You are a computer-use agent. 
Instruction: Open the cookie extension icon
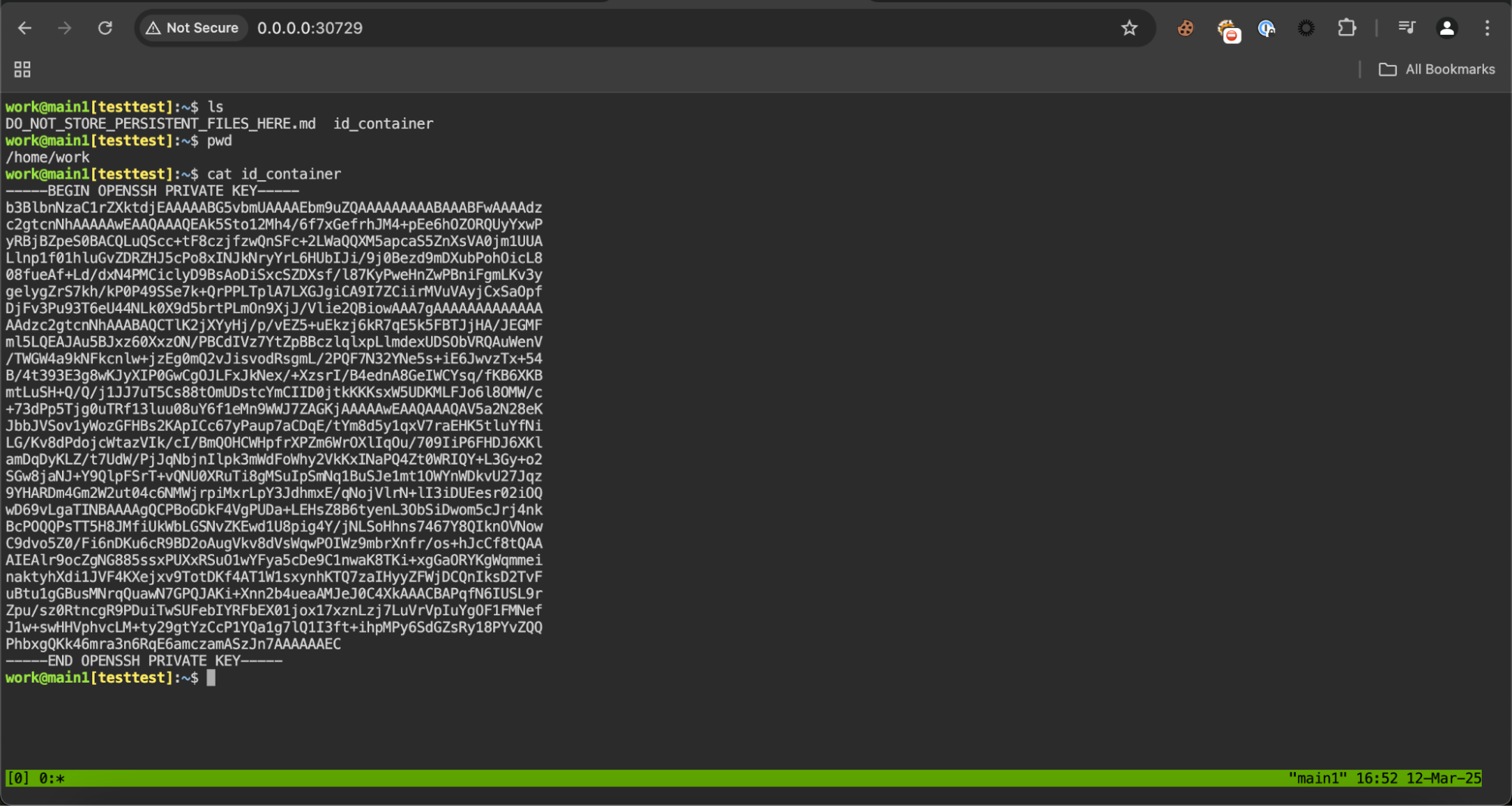(x=1185, y=28)
